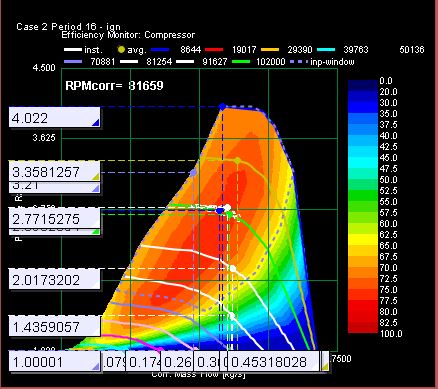The height and width of the screenshot is (389, 438).
Task: Click the white marker at pressure ratio 1.4359057
Action: 232,315
